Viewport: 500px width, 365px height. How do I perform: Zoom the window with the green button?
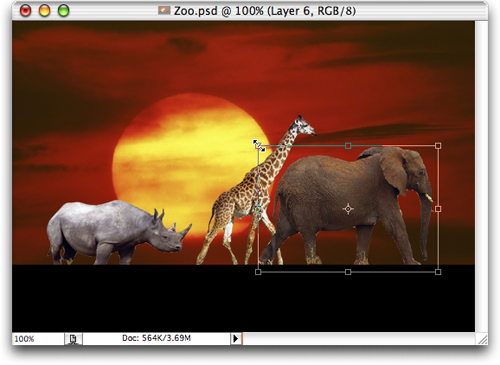(63, 11)
